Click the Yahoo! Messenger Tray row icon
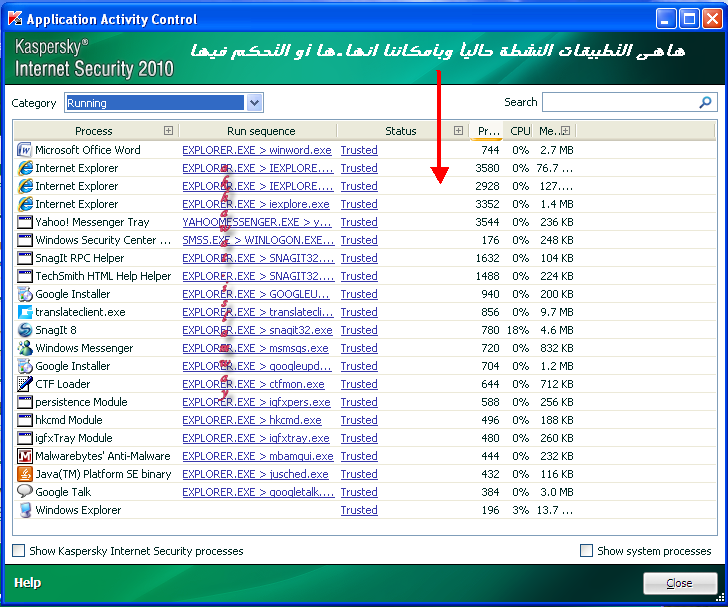 (24, 222)
